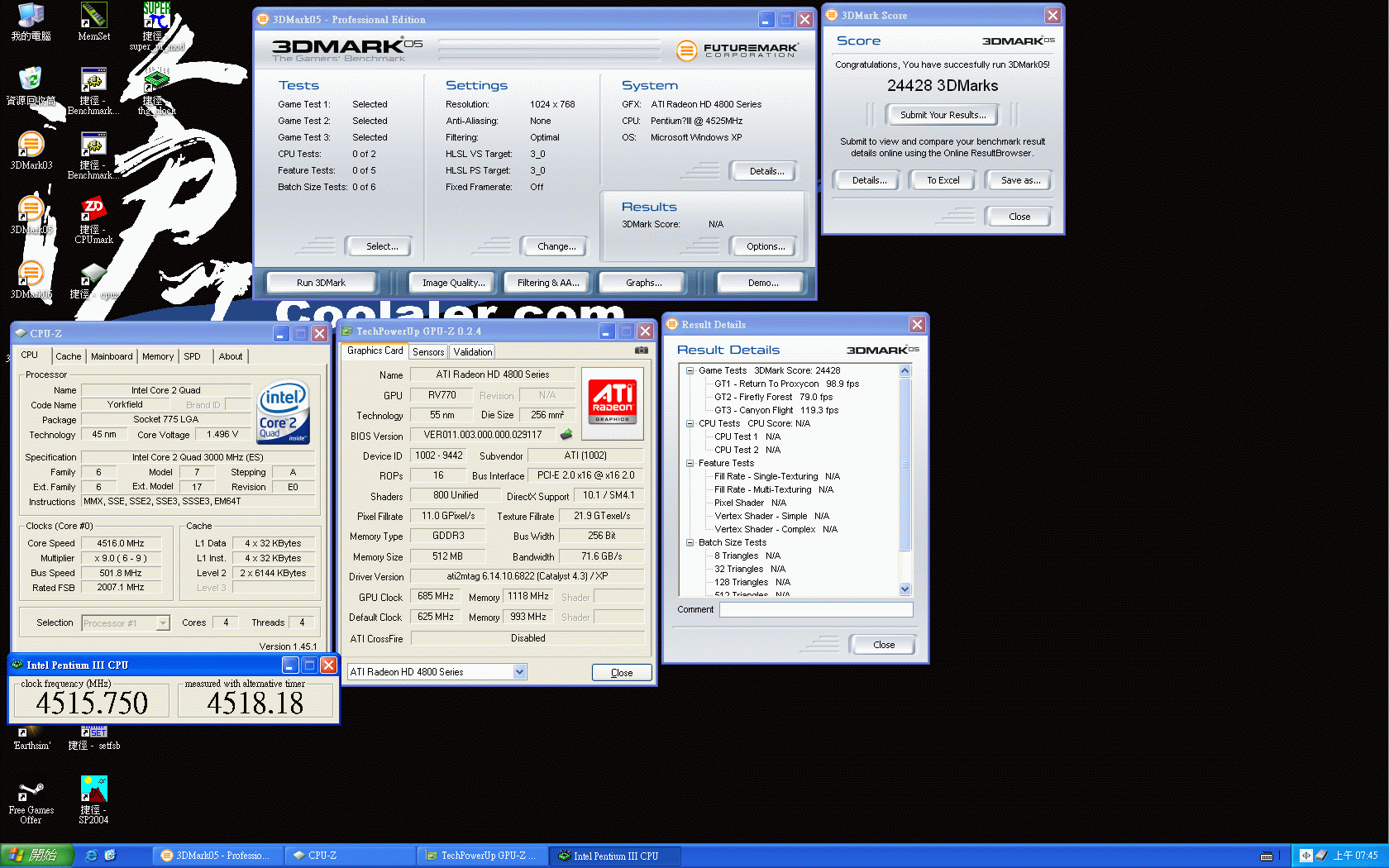Image resolution: width=1389 pixels, height=868 pixels.
Task: Launch the ZD CPUmark shortcut
Action: (x=93, y=220)
